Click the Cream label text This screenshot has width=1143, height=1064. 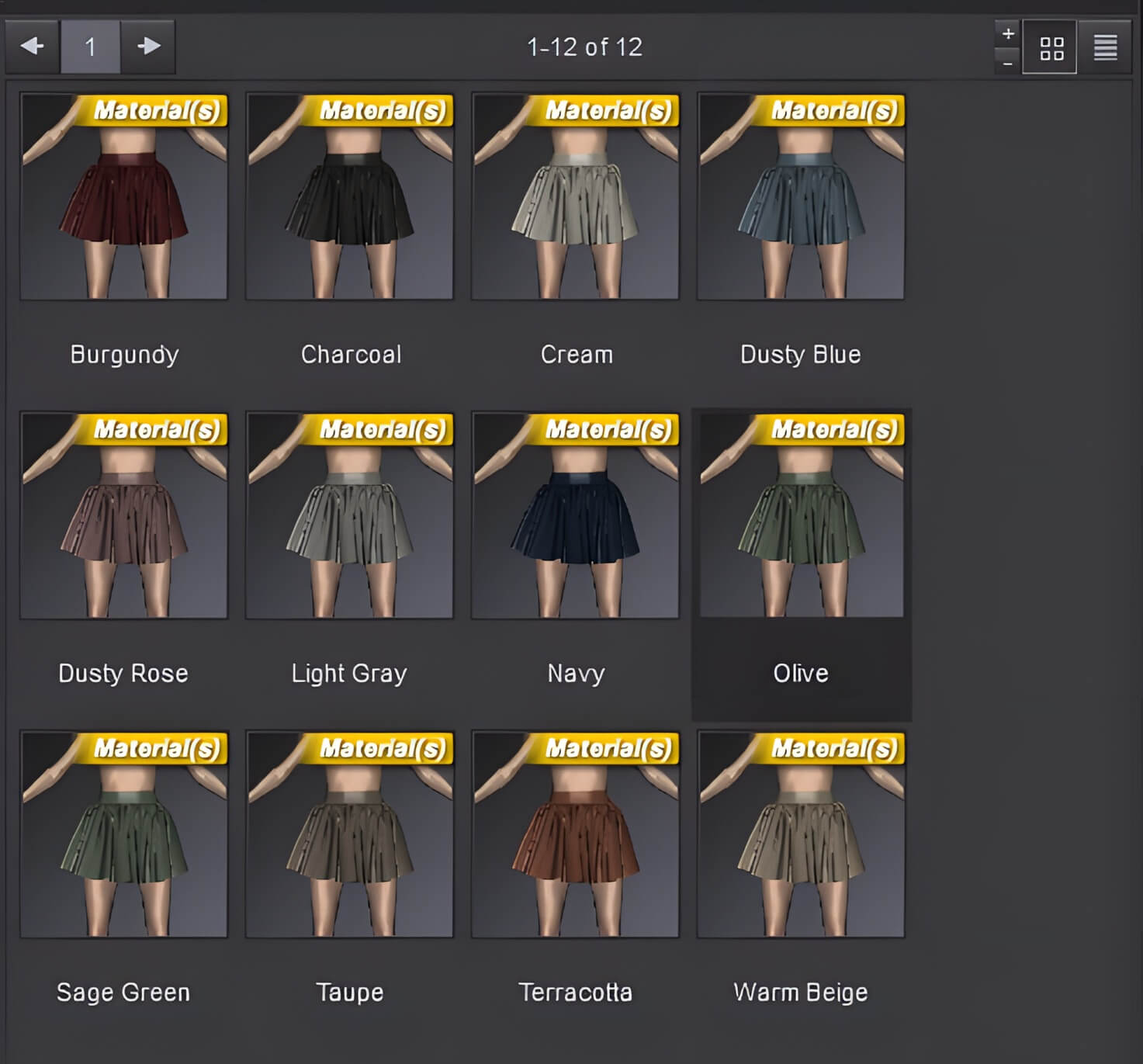coord(577,355)
